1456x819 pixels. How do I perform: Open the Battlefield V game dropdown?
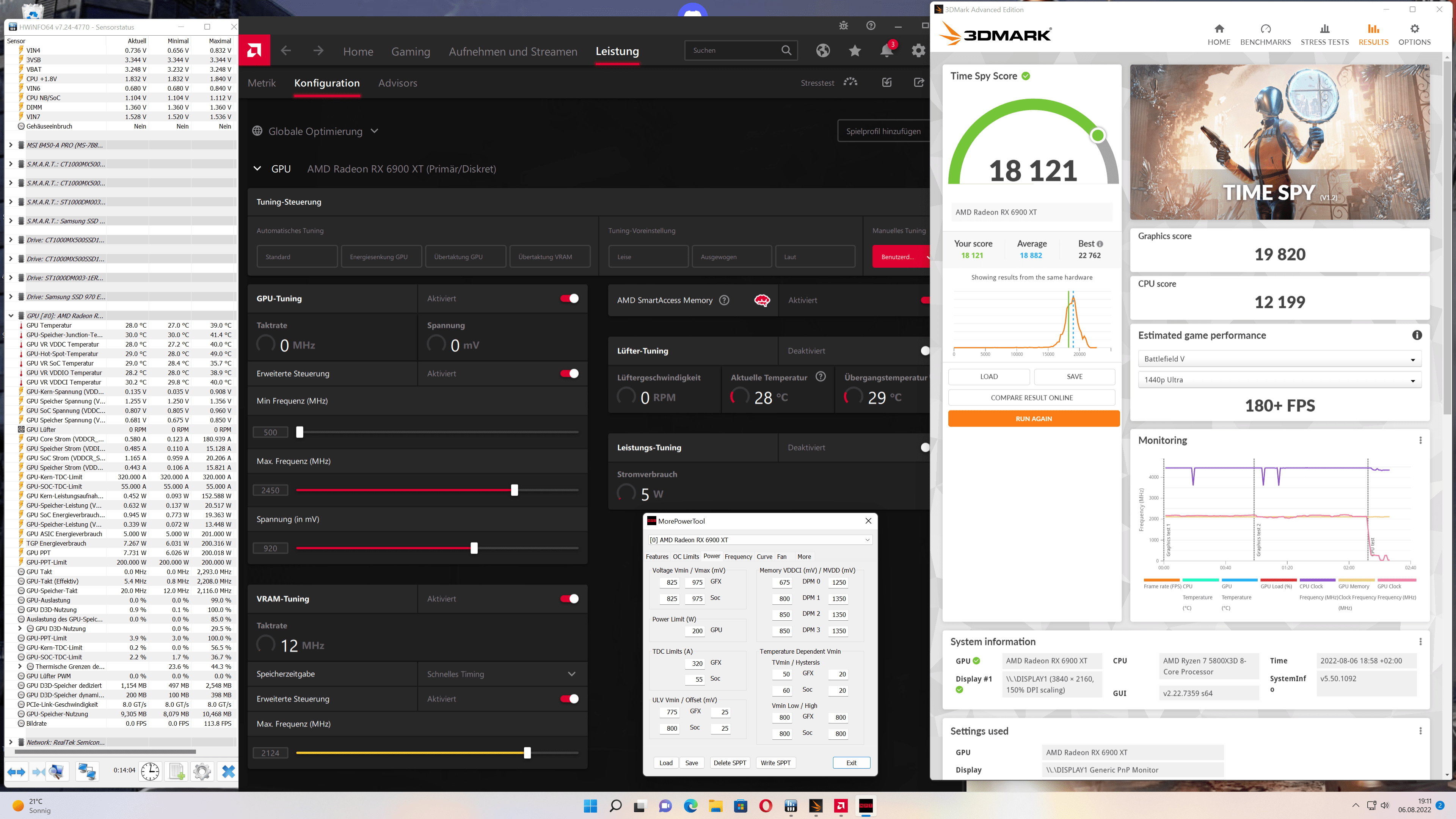coord(1279,359)
